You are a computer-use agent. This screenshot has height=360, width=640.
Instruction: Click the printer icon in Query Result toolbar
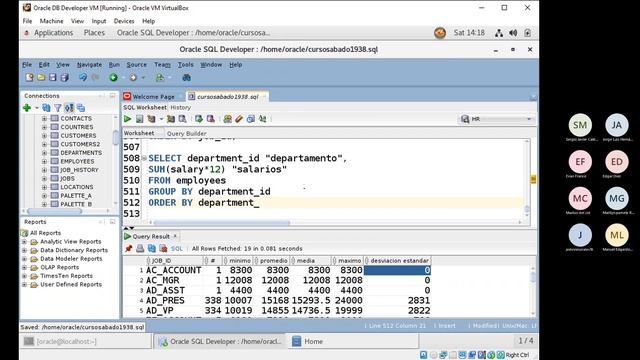[x=140, y=248]
